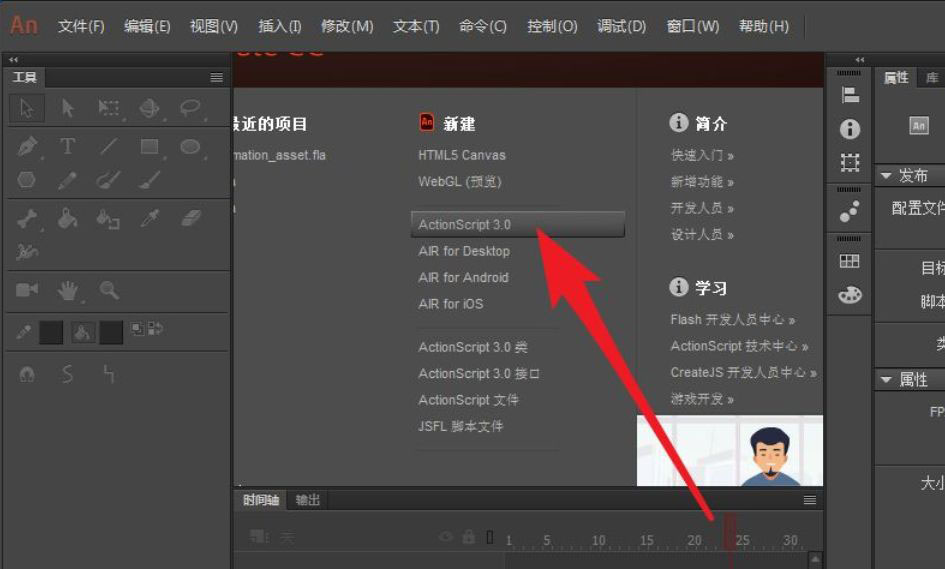The width and height of the screenshot is (945, 569).
Task: Toggle timeline layer lock icon
Action: (468, 536)
